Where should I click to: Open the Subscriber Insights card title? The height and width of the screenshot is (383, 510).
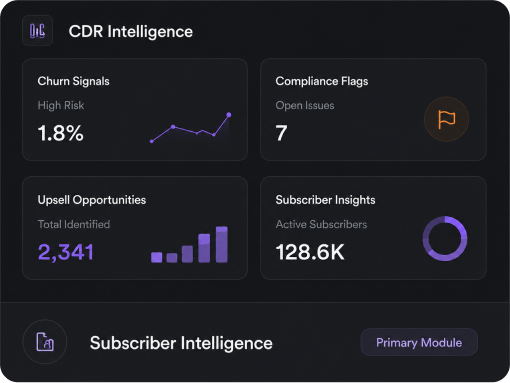click(325, 200)
